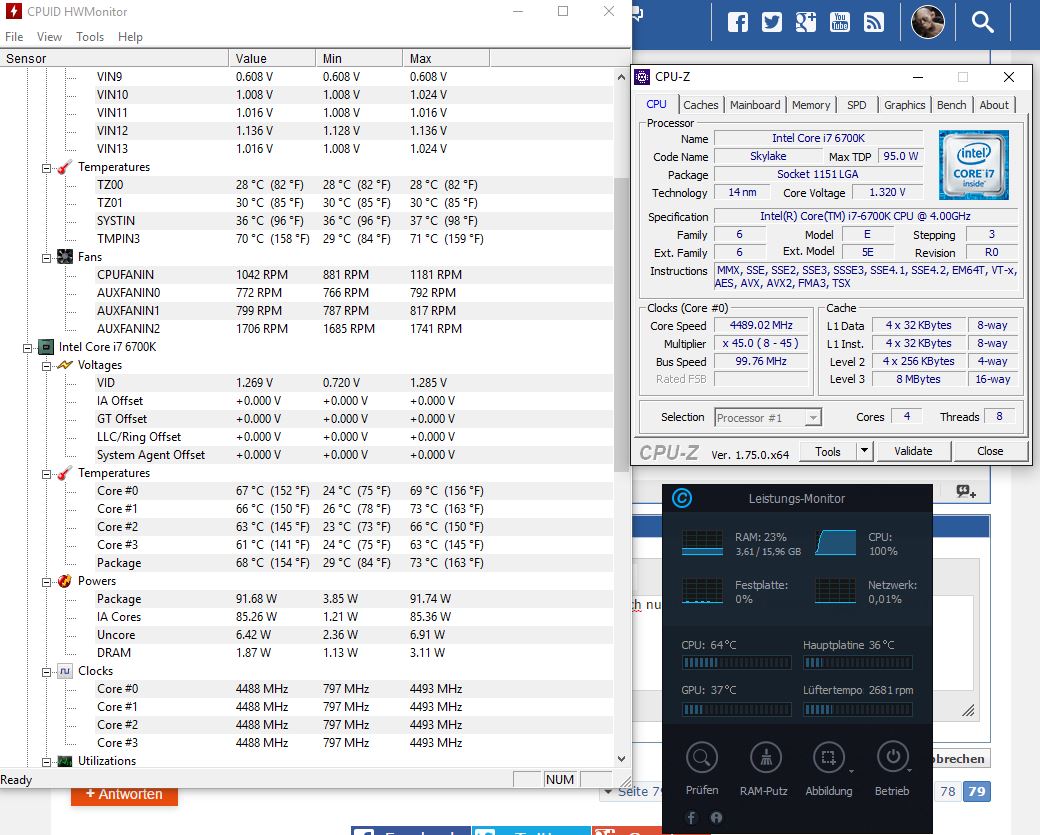Click the RAM usage graph in Leistungs-Monitor
Viewport: 1040px width, 835px height.
coord(702,543)
